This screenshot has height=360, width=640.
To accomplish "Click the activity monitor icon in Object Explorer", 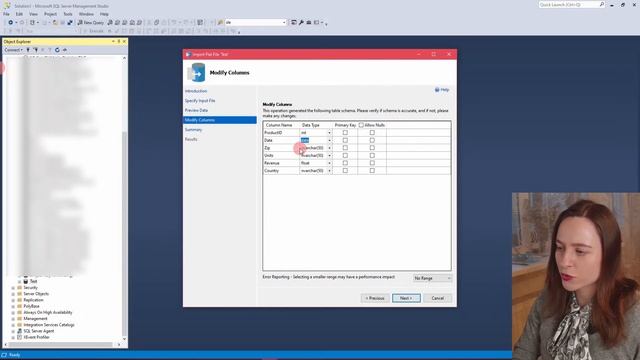I will [x=64, y=50].
